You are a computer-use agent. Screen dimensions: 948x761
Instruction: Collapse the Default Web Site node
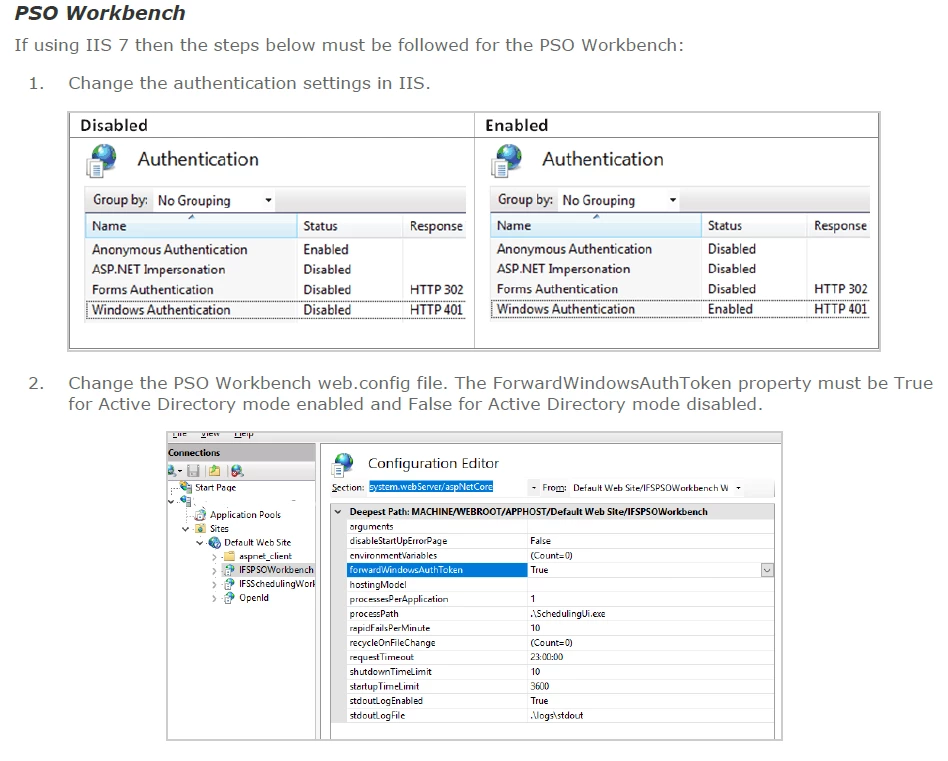coord(200,543)
